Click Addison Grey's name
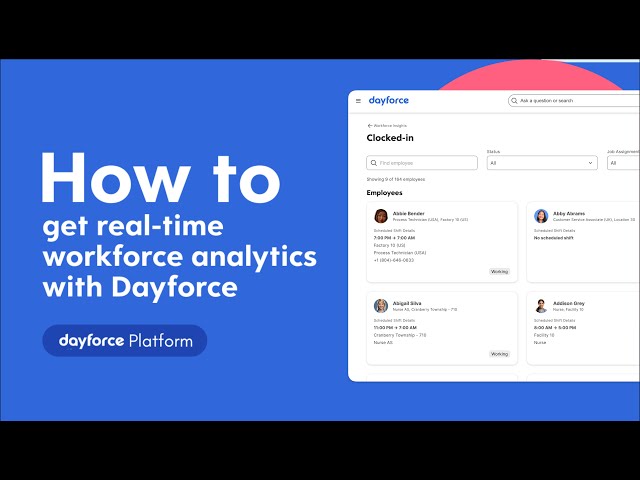The height and width of the screenshot is (480, 640). click(569, 303)
